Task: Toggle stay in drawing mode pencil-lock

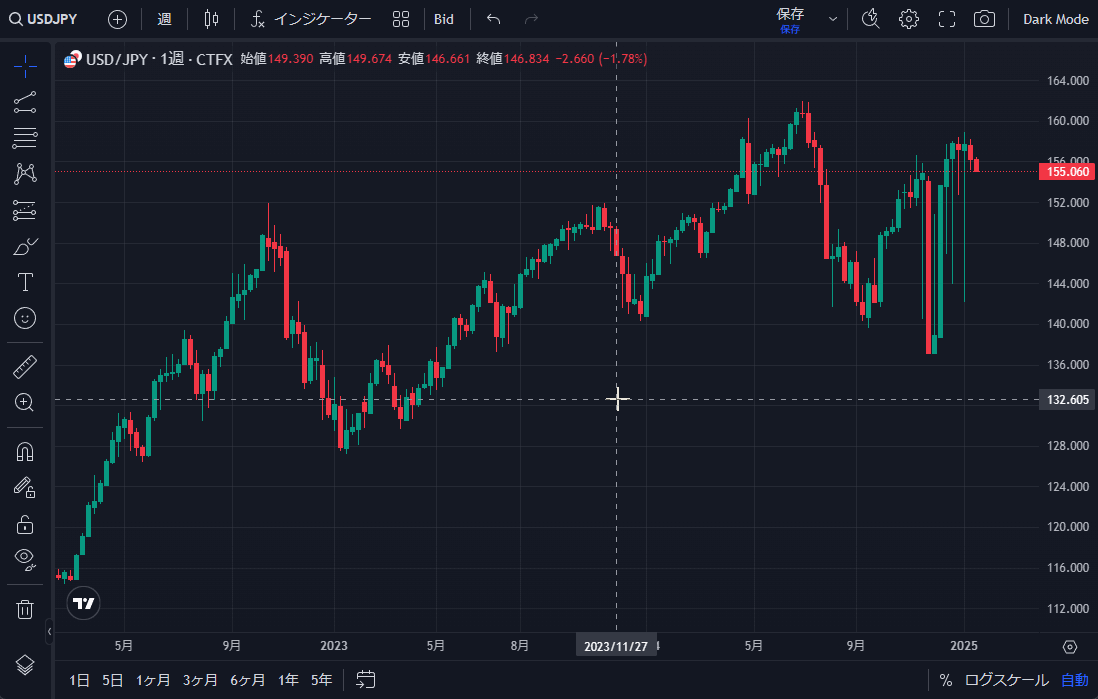Action: pos(25,487)
